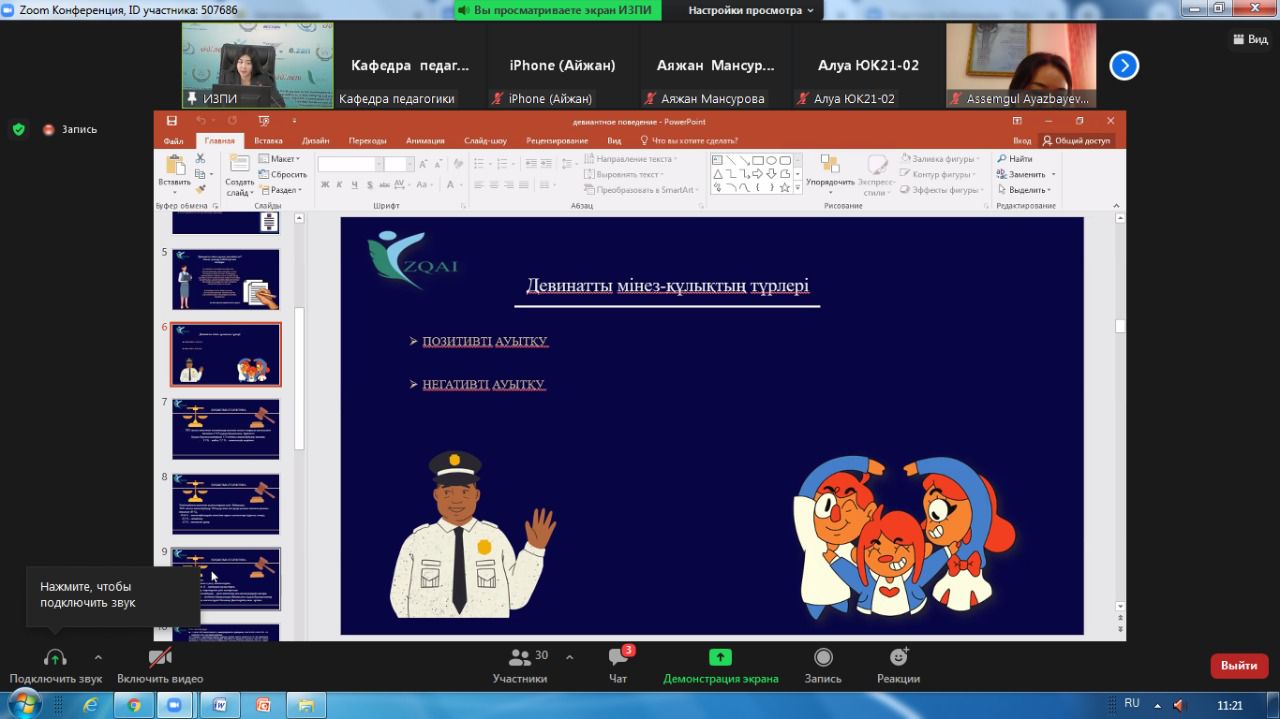Click the Bold (Ж) formatting icon
Viewport: 1280px width, 719px height.
coord(325,185)
